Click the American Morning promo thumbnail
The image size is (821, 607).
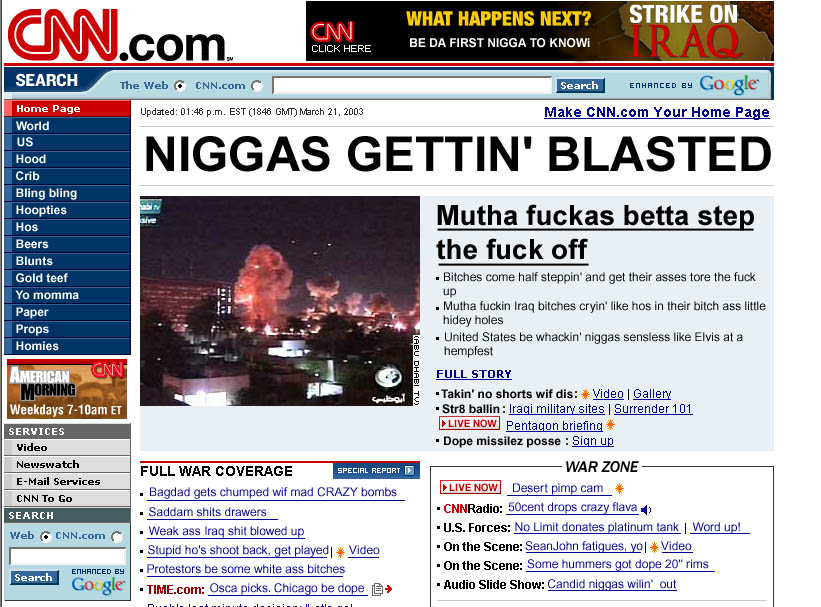point(67,388)
